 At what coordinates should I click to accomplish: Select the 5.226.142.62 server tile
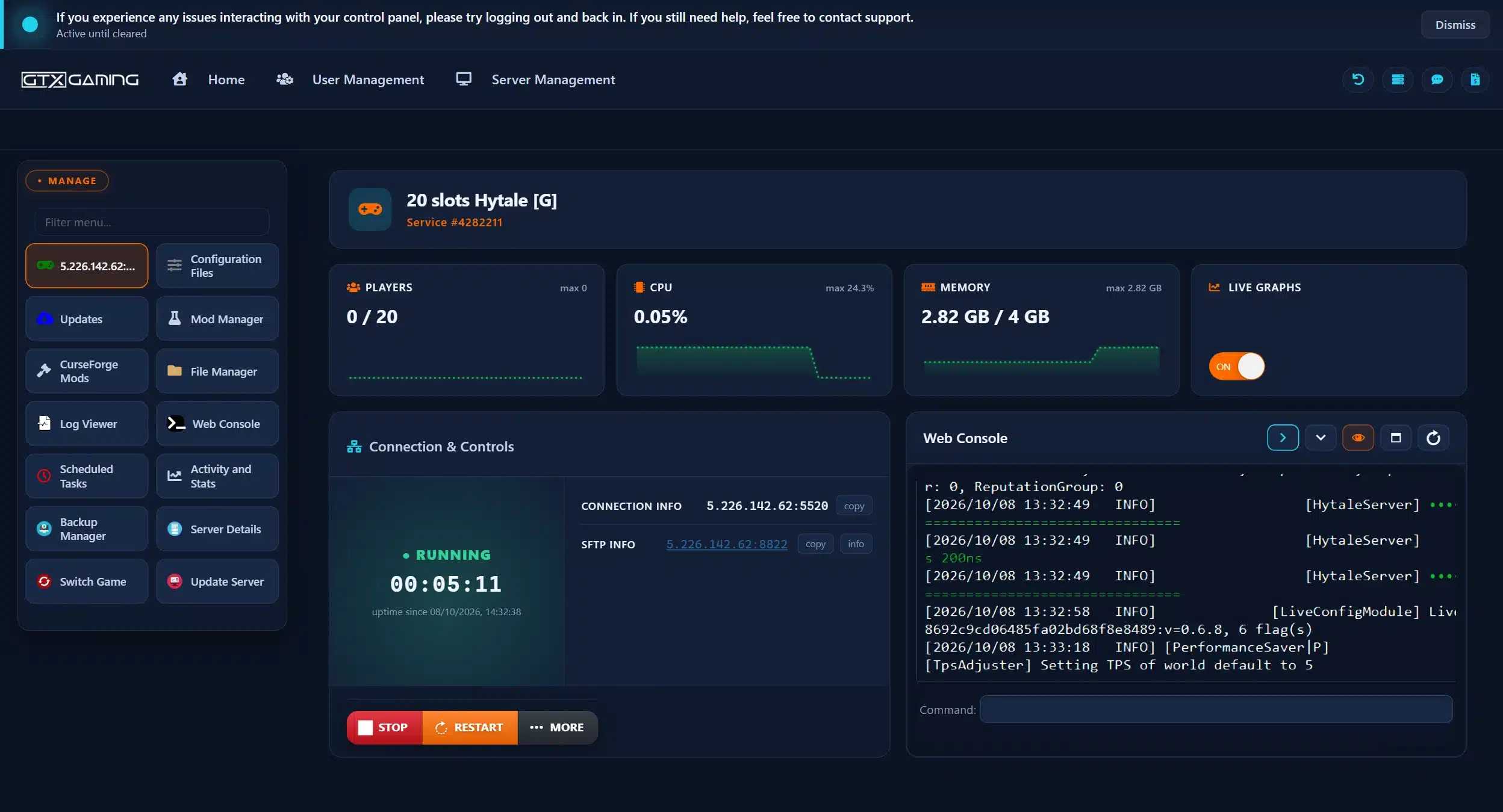coord(87,265)
